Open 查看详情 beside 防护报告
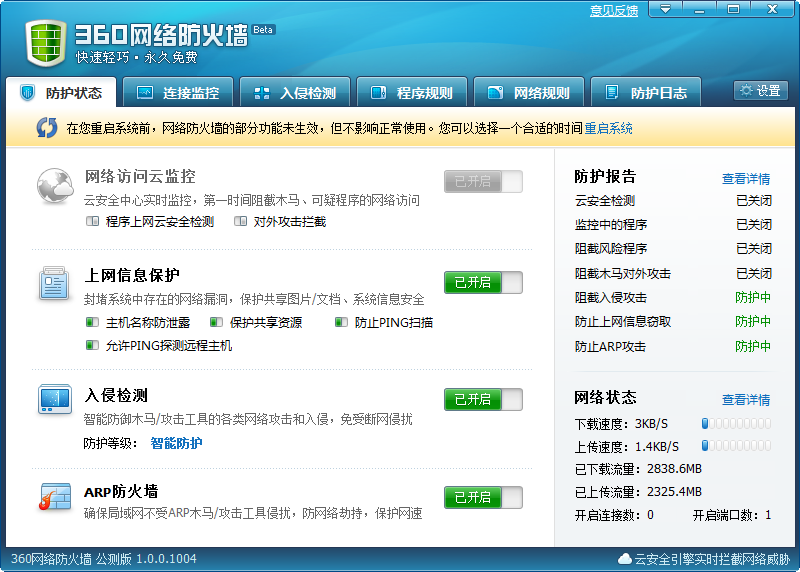 click(746, 179)
